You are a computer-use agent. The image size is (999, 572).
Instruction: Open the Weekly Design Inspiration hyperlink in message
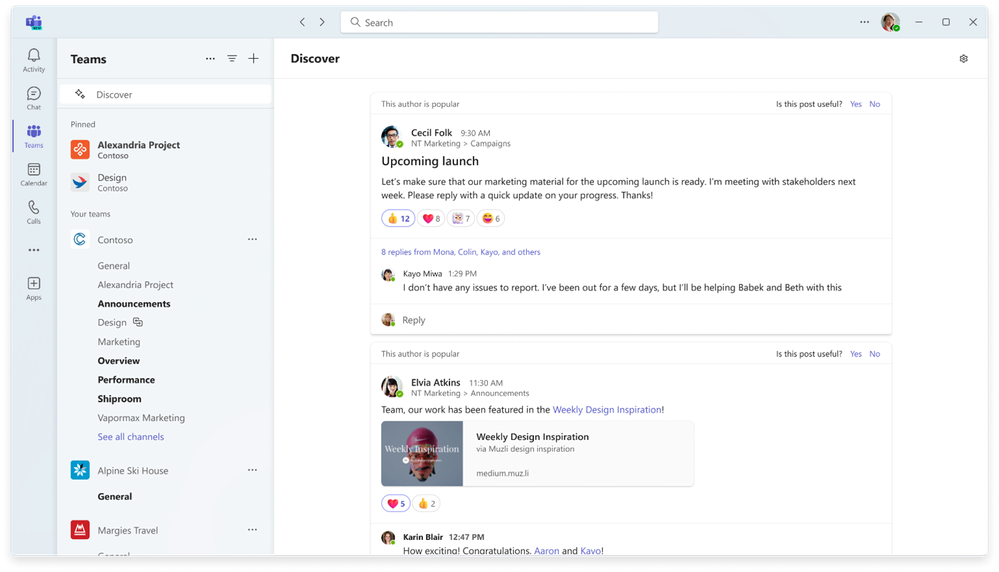tap(607, 410)
